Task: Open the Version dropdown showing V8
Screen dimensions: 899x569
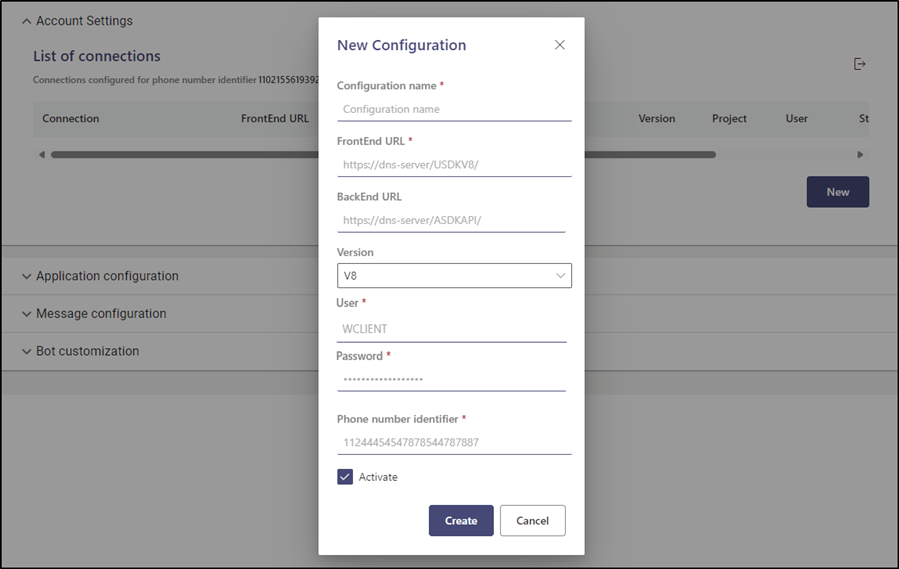Action: click(454, 276)
